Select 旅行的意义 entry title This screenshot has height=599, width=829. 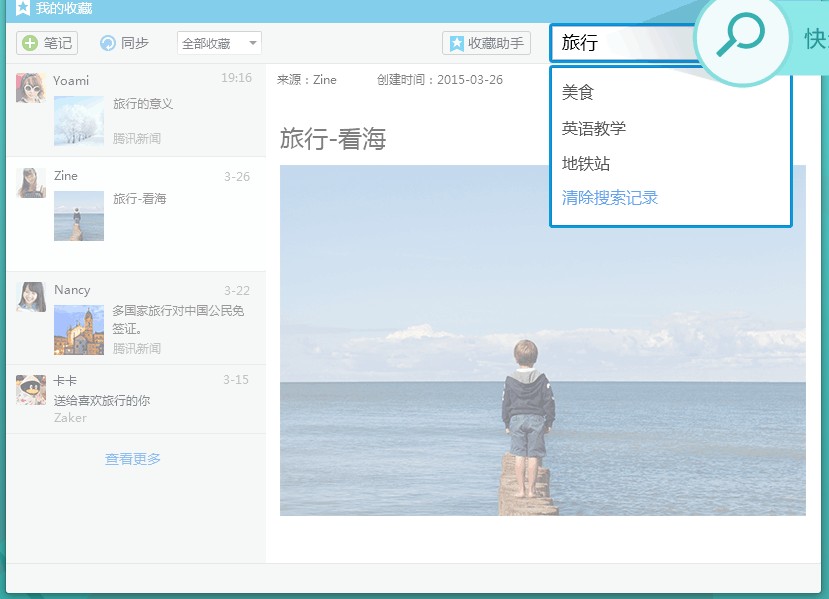click(x=143, y=104)
